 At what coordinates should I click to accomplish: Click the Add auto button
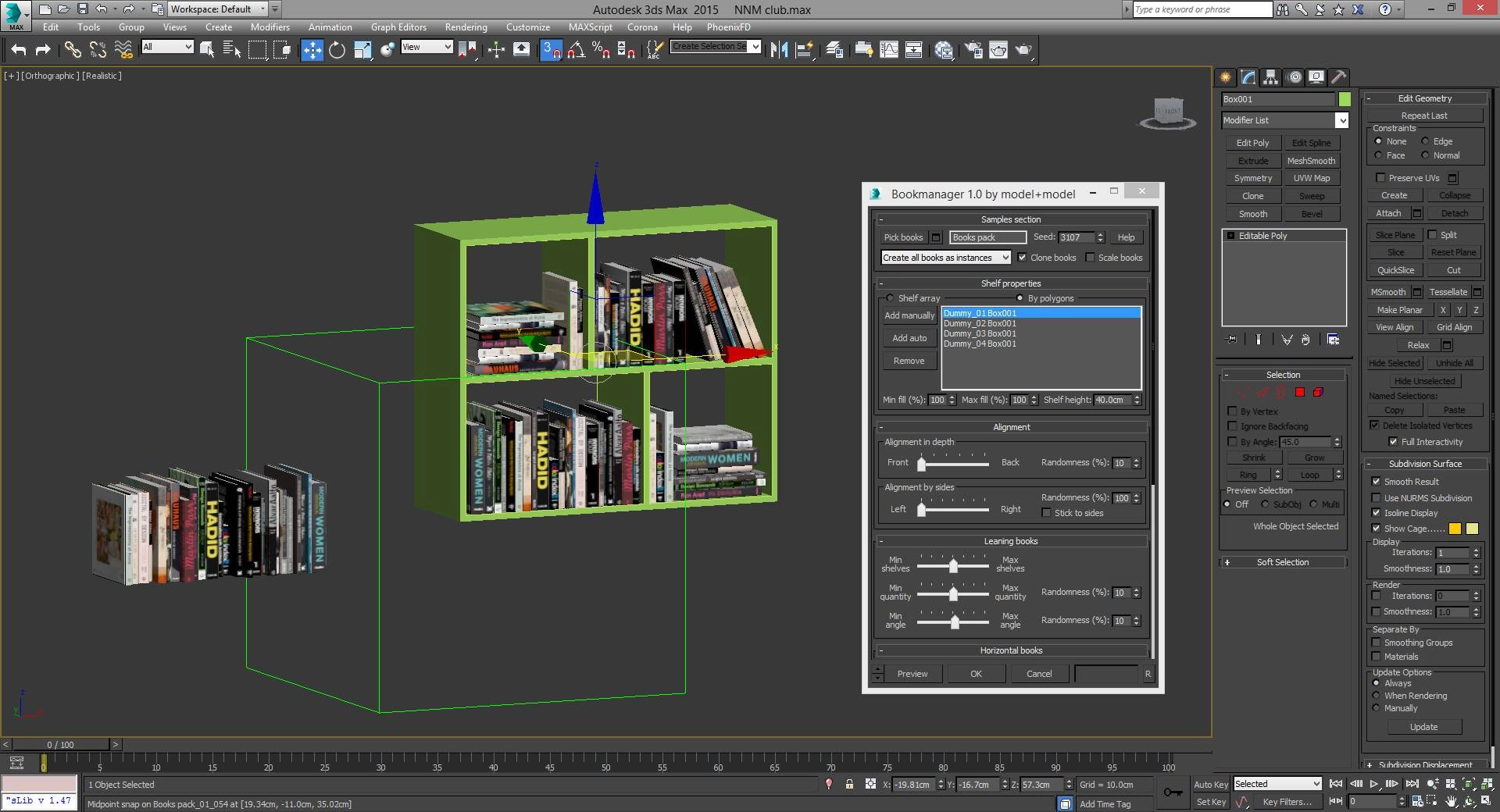(909, 338)
